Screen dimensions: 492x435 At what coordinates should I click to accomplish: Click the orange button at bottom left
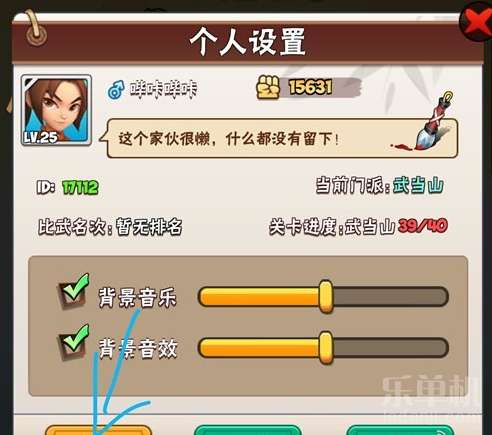click(x=98, y=430)
